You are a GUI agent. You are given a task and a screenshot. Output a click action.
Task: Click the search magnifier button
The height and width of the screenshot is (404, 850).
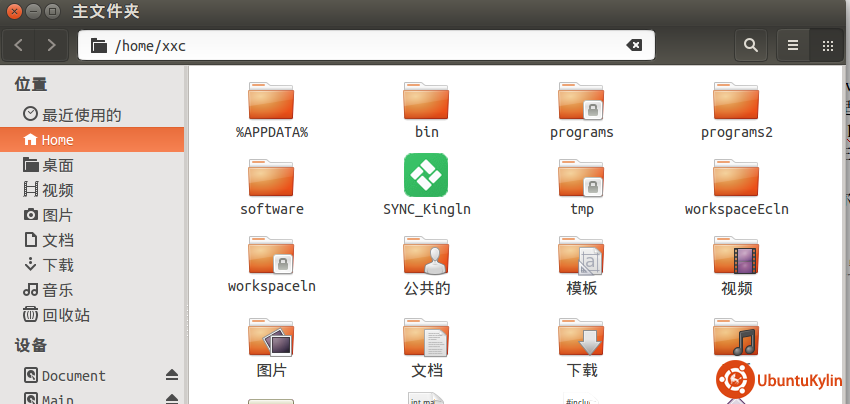pyautogui.click(x=750, y=45)
